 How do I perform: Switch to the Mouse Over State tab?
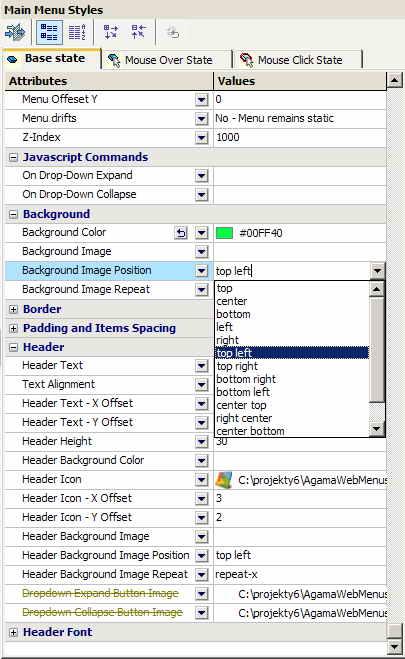(166, 60)
